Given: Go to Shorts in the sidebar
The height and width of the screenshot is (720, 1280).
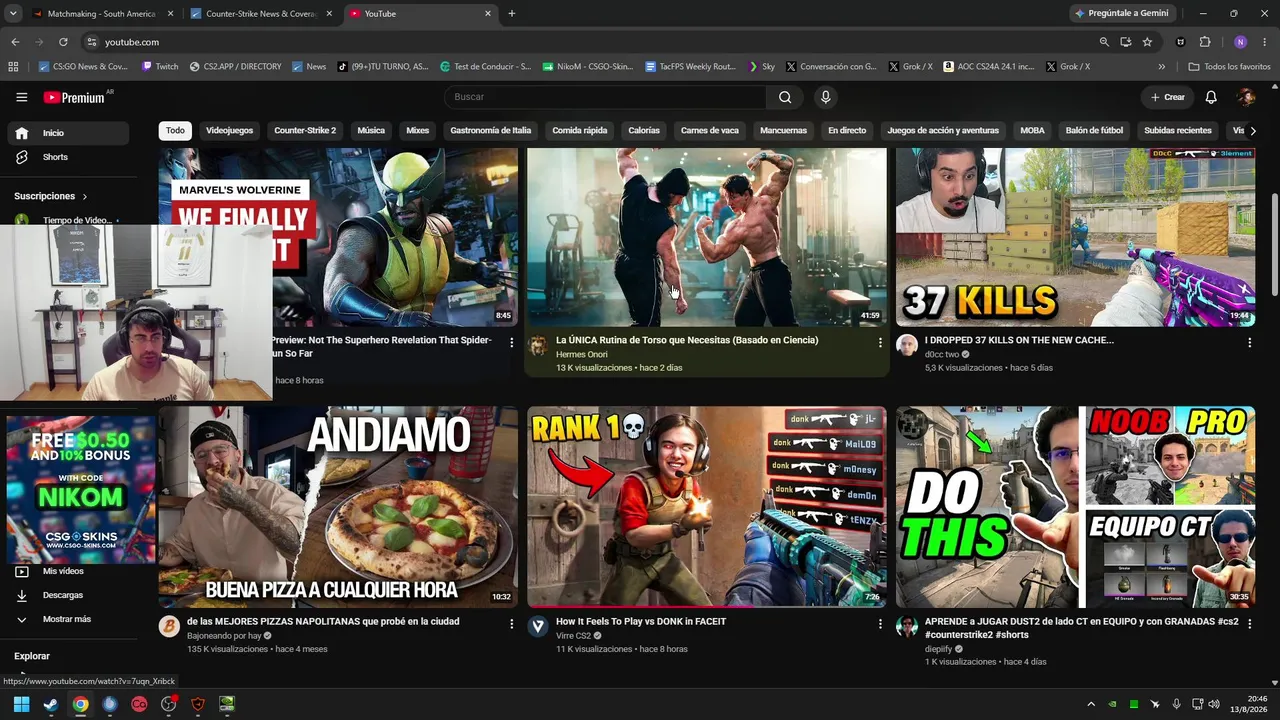Looking at the screenshot, I should coord(67,157).
